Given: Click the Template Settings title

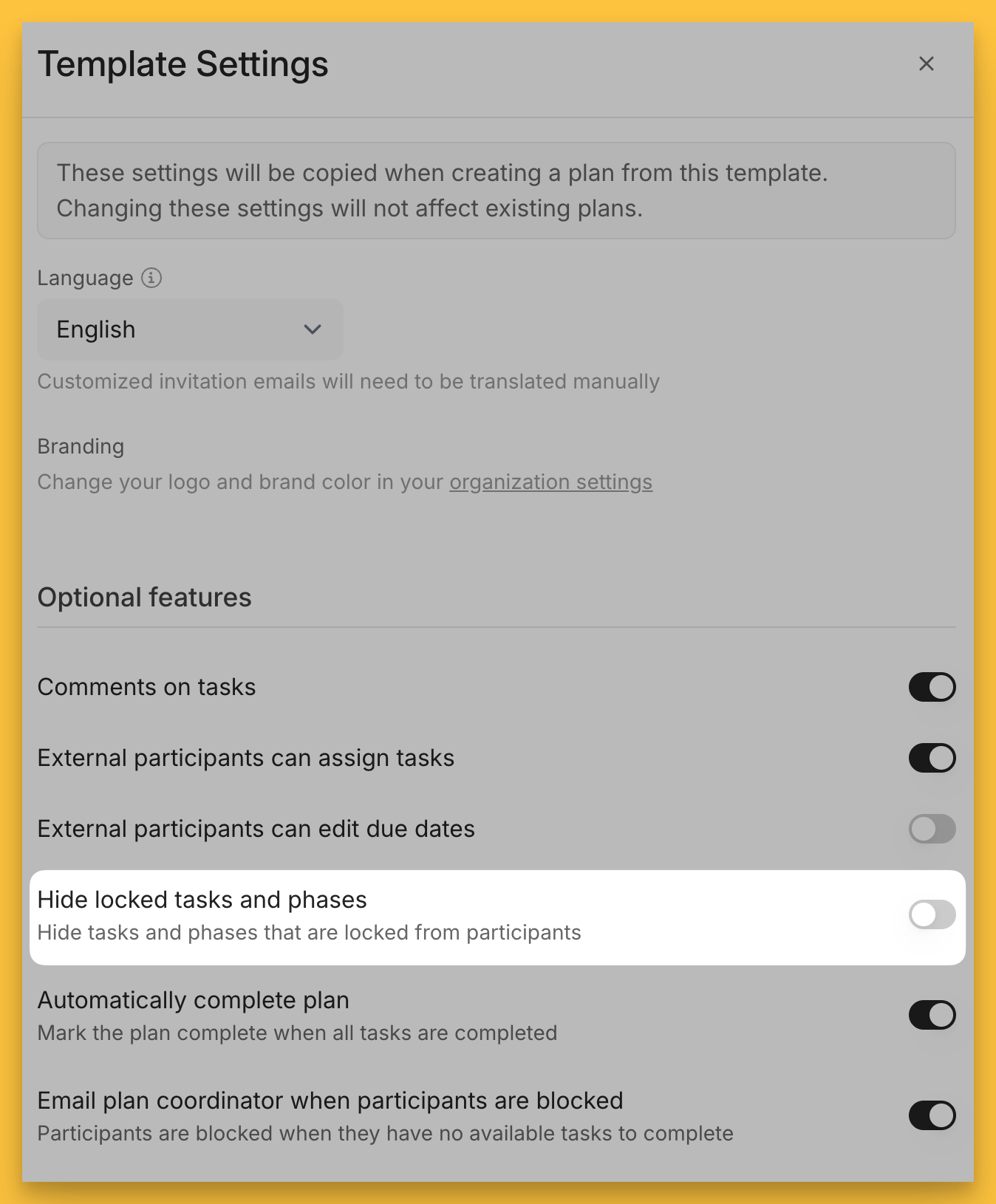Looking at the screenshot, I should click(x=183, y=64).
